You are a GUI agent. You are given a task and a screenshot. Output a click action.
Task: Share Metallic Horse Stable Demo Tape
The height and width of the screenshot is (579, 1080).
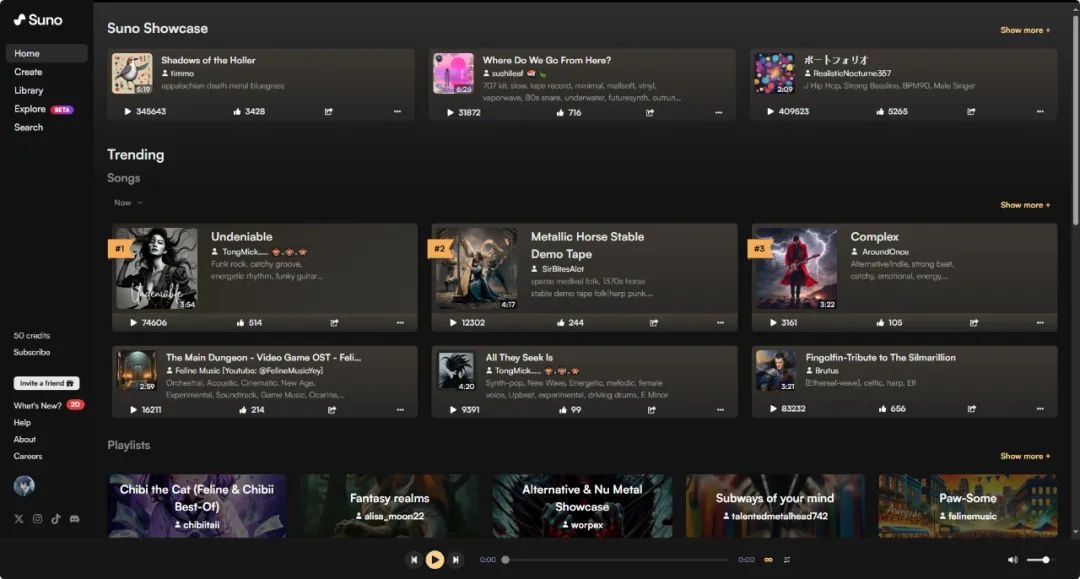click(654, 323)
